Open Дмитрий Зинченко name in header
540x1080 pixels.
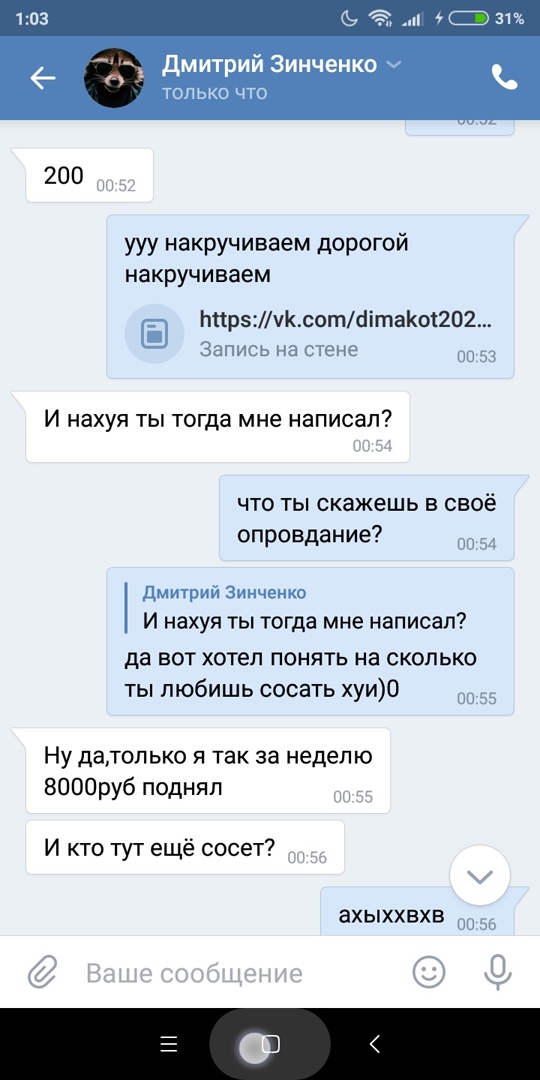pyautogui.click(x=269, y=64)
